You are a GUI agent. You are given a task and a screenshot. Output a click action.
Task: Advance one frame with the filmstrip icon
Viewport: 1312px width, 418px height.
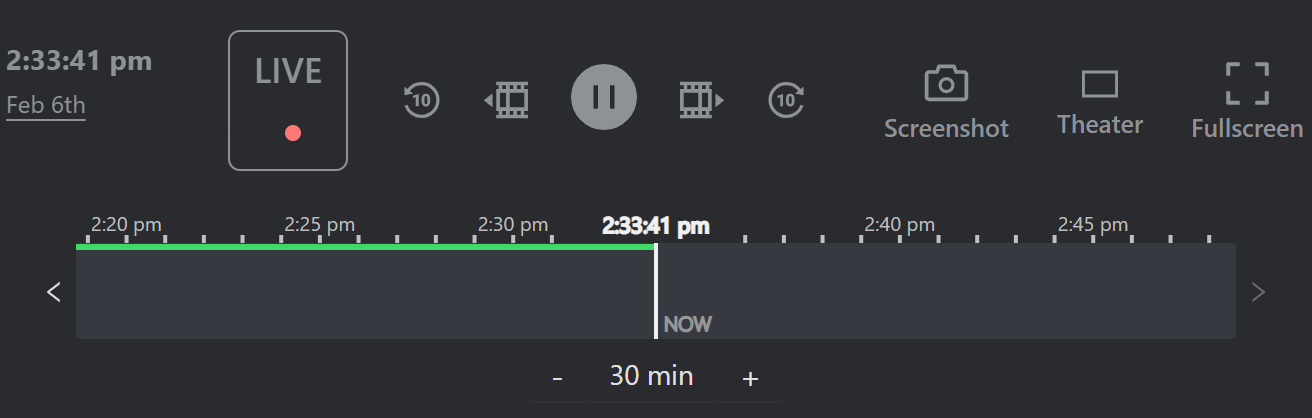[x=701, y=99]
